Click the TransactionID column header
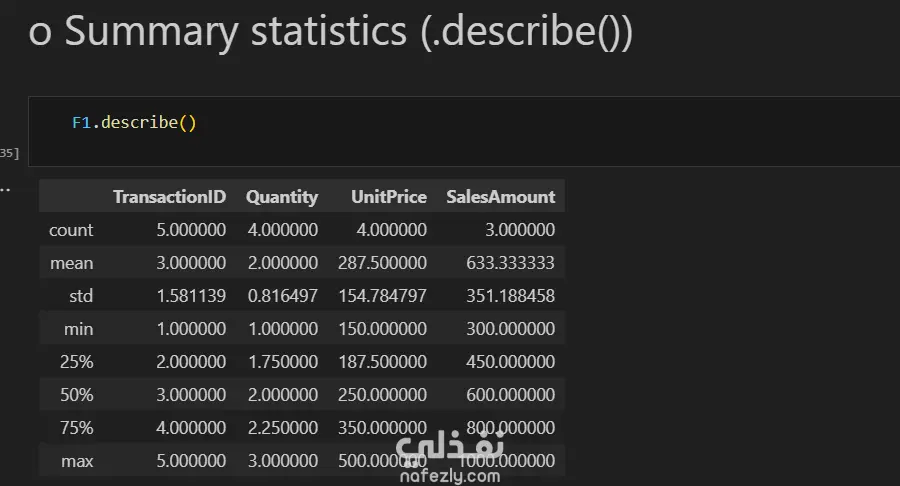Image resolution: width=900 pixels, height=486 pixels. [x=169, y=197]
